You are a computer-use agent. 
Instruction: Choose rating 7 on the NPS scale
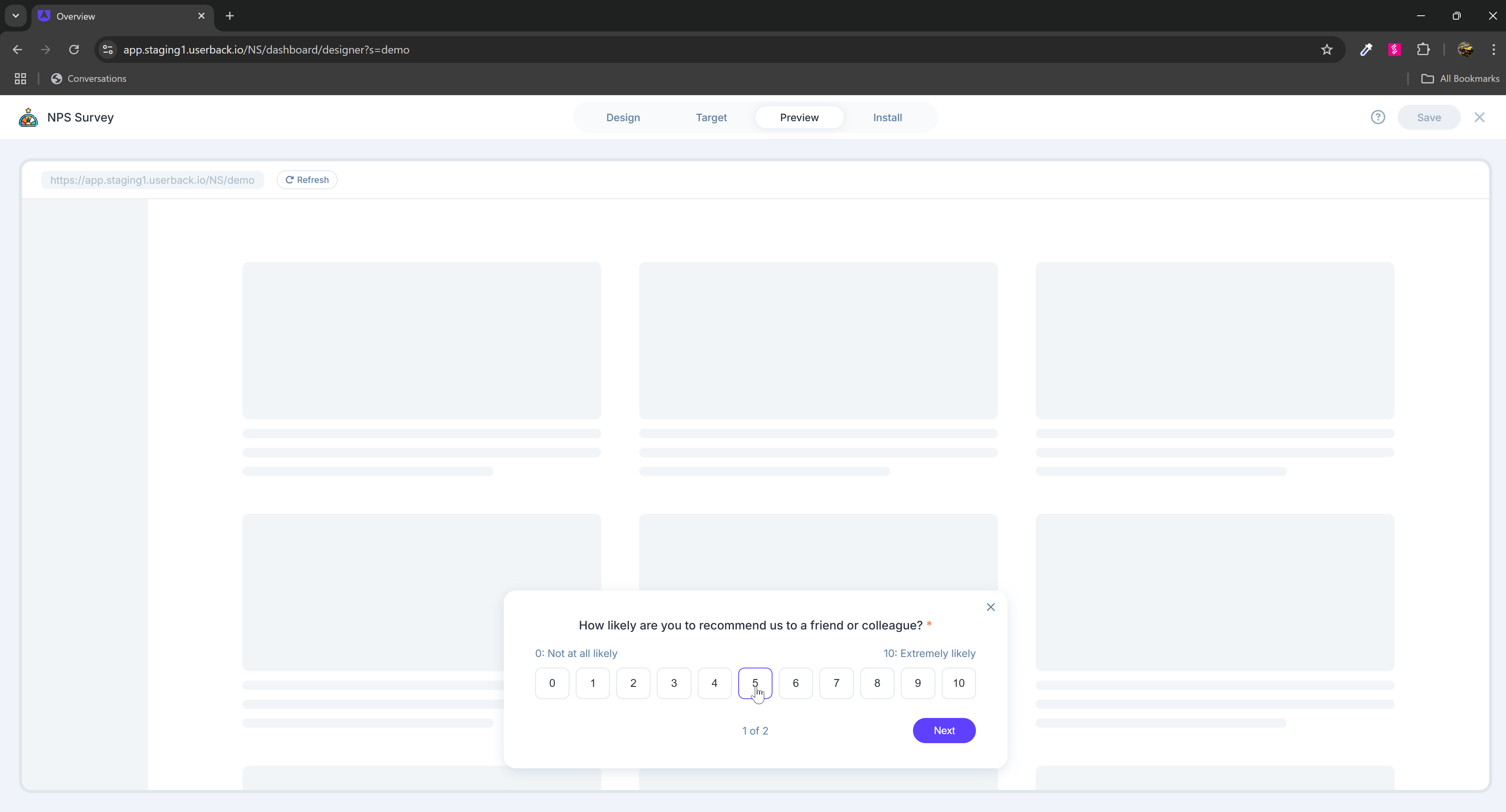click(836, 683)
